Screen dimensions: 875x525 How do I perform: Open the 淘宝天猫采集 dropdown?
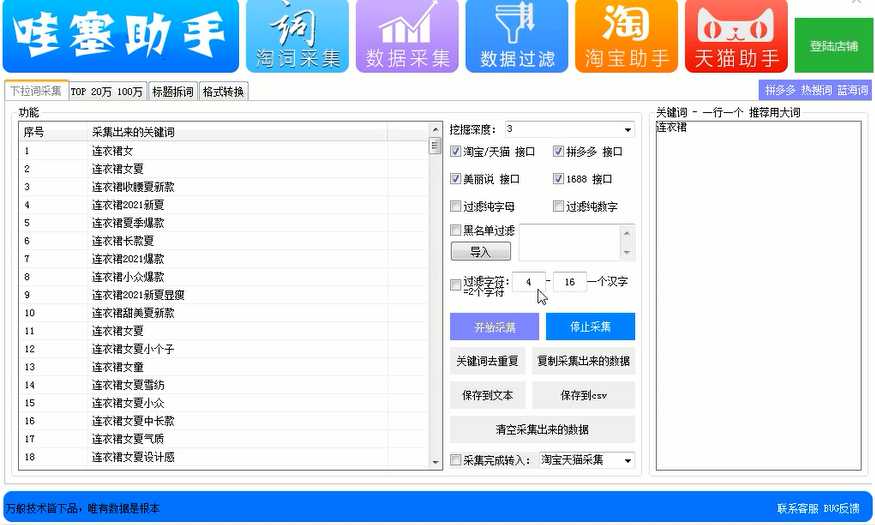[x=587, y=460]
